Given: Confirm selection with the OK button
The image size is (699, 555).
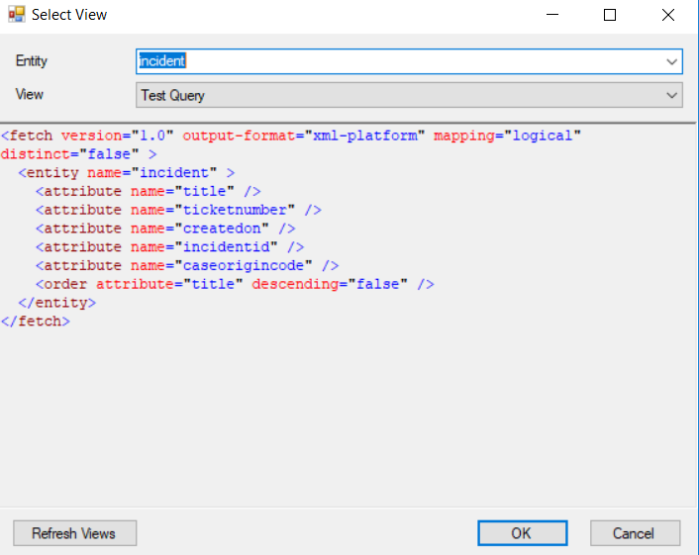Looking at the screenshot, I should click(x=521, y=533).
